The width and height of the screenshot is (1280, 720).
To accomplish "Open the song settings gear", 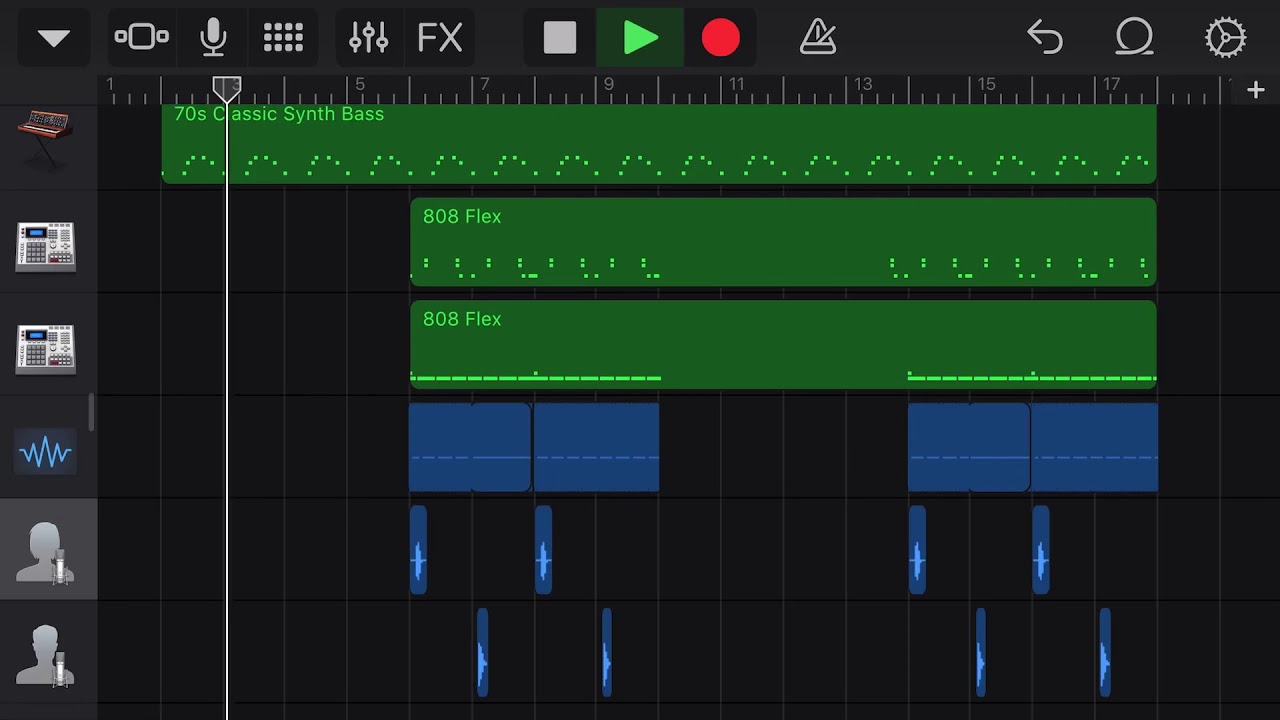I will 1225,38.
